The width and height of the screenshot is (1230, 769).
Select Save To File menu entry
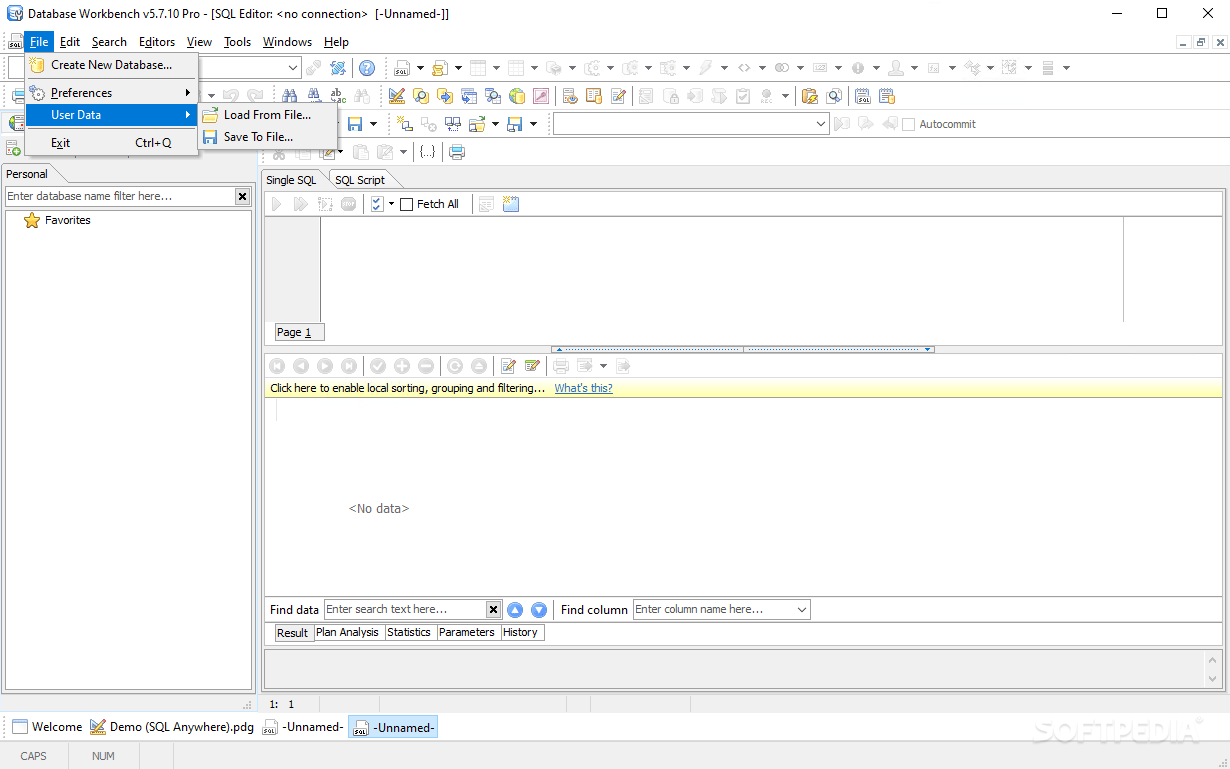[268, 137]
